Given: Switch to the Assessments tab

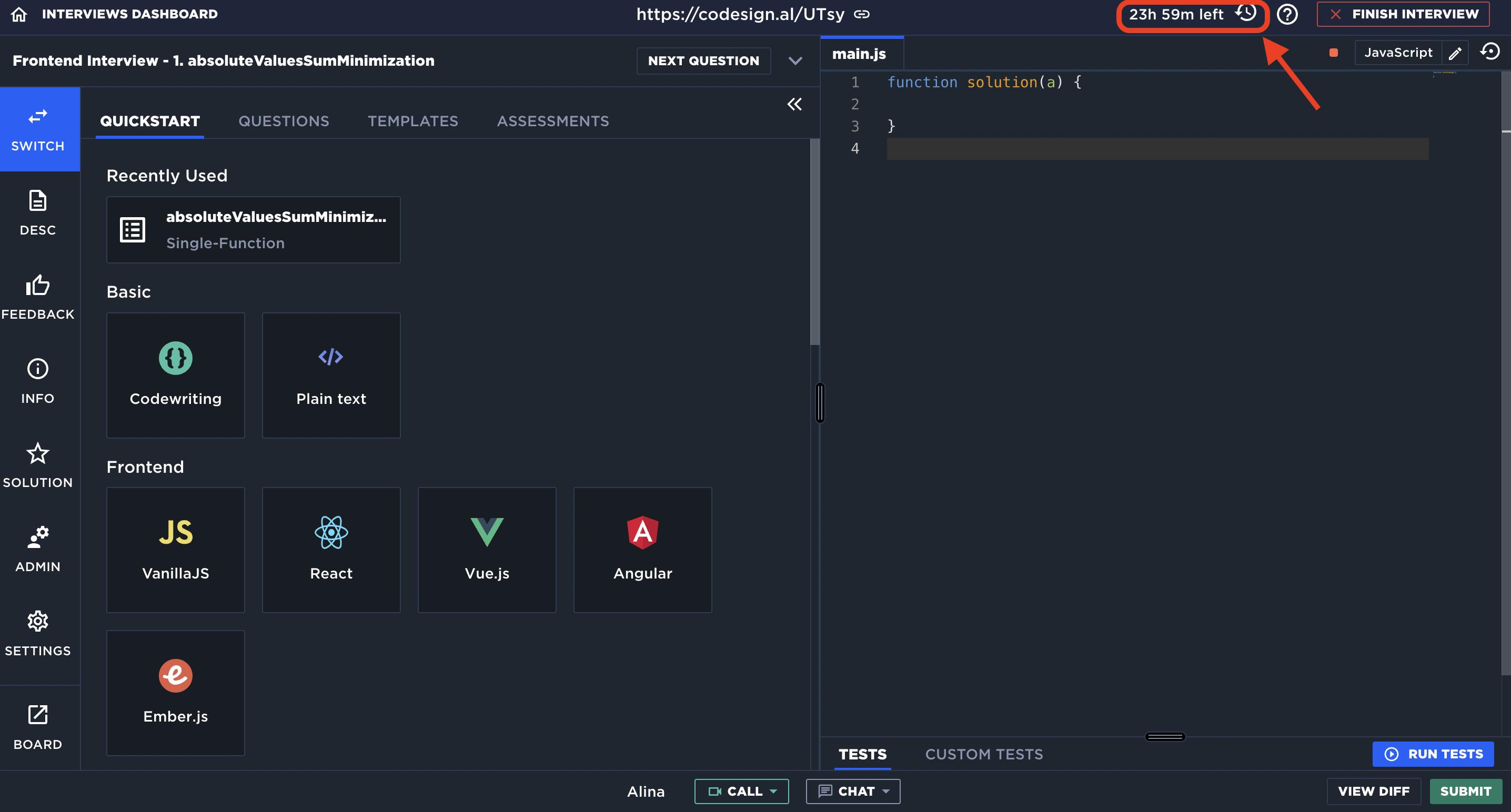Looking at the screenshot, I should [x=552, y=121].
